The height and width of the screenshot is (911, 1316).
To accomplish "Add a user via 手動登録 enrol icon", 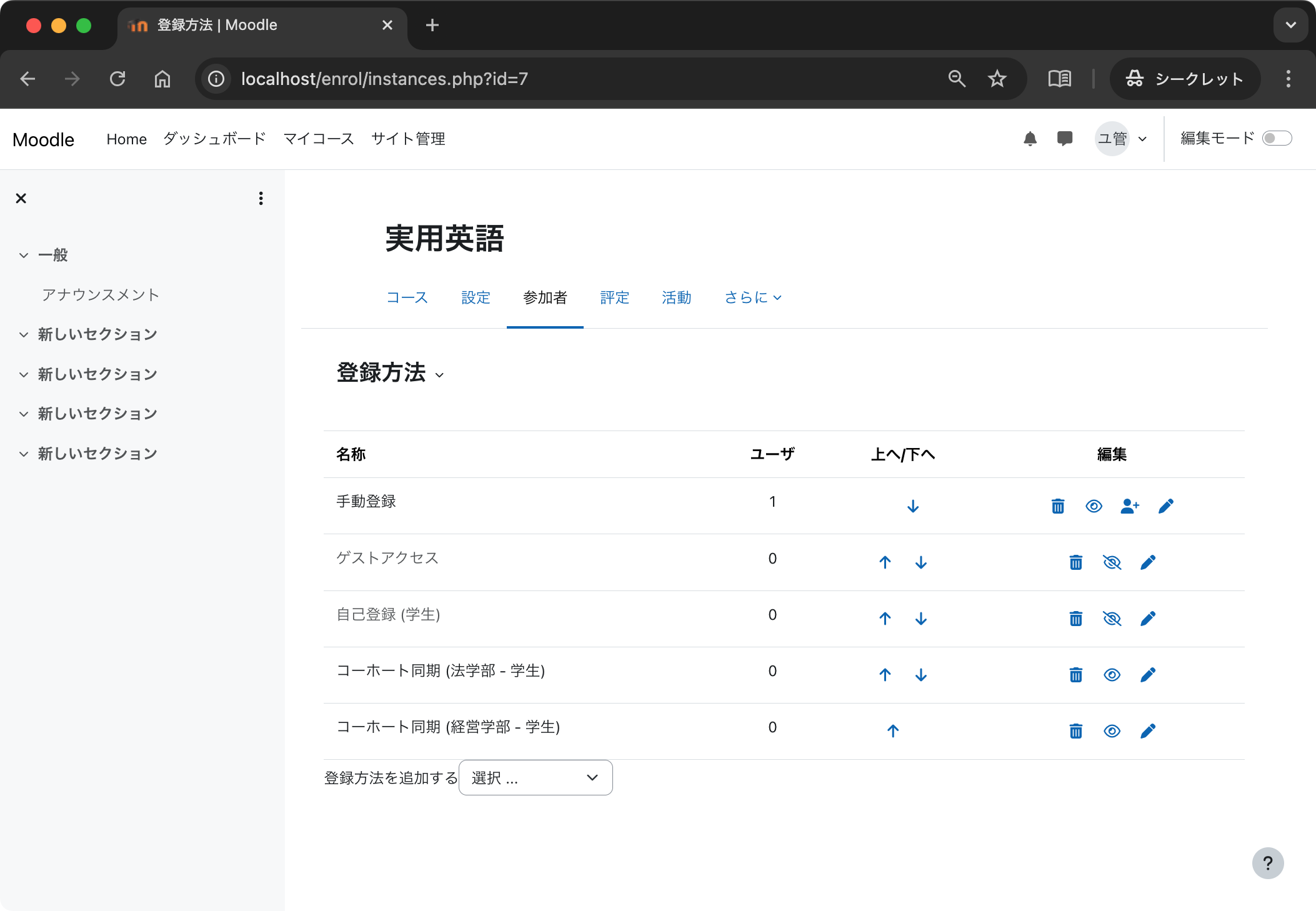I will 1130,506.
